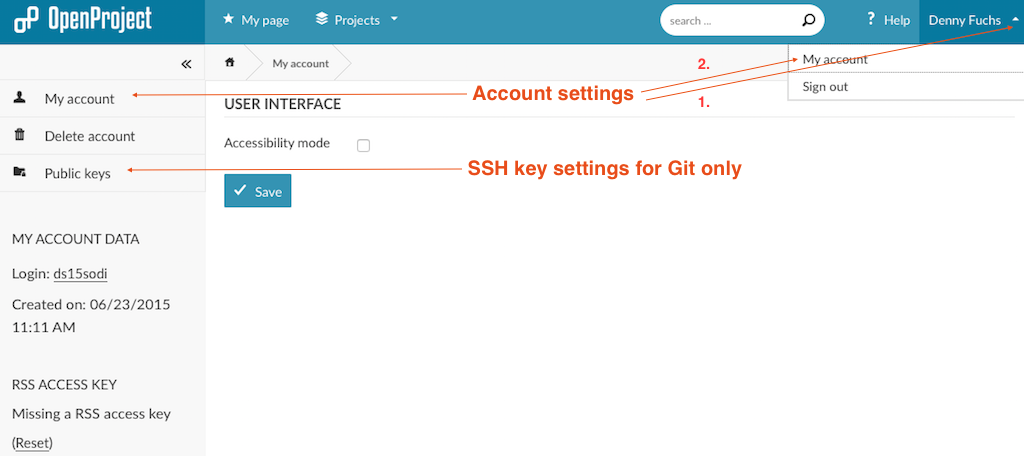Click the Reset RSS access key link

(x=32, y=442)
